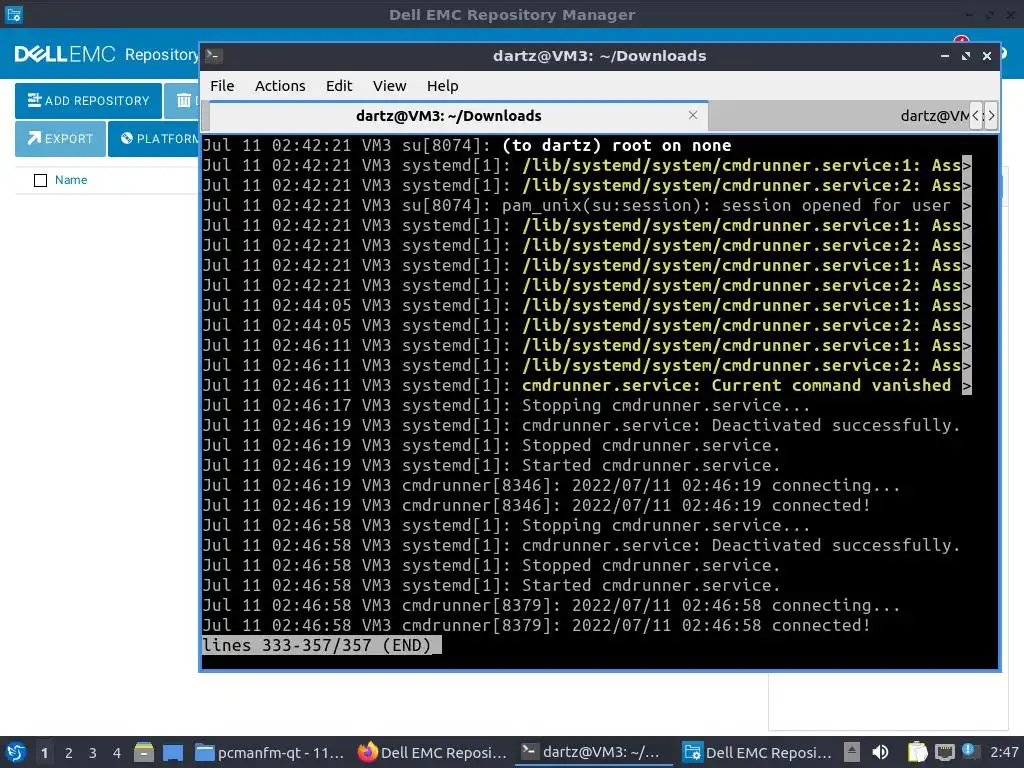Switch to pcmanfm-qt taskbar window
1024x768 pixels.
[270, 752]
